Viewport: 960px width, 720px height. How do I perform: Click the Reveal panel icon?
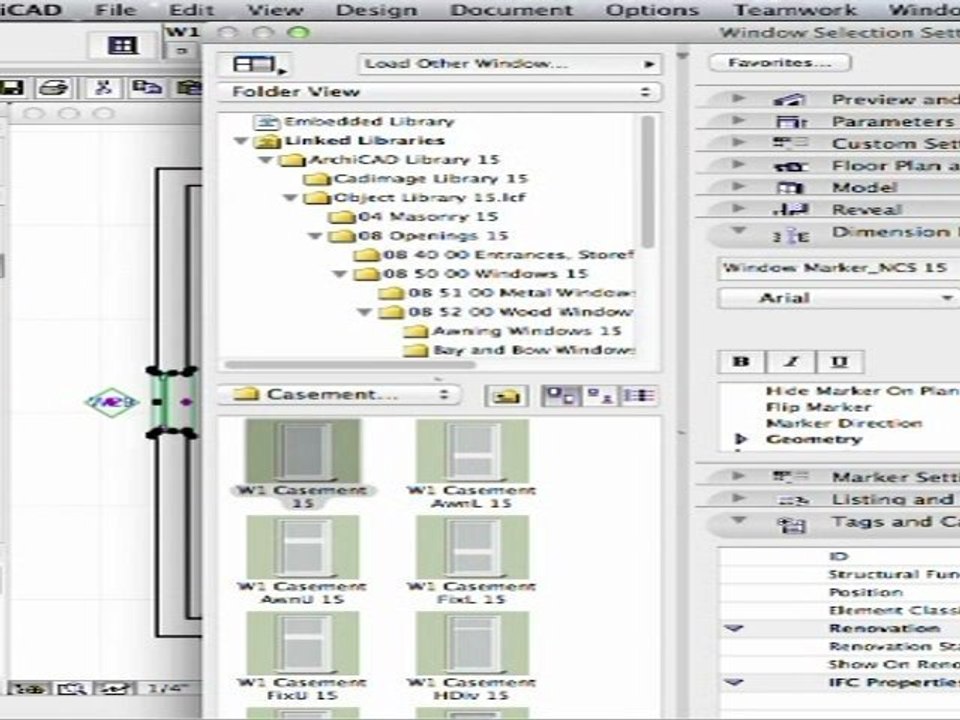(x=790, y=210)
